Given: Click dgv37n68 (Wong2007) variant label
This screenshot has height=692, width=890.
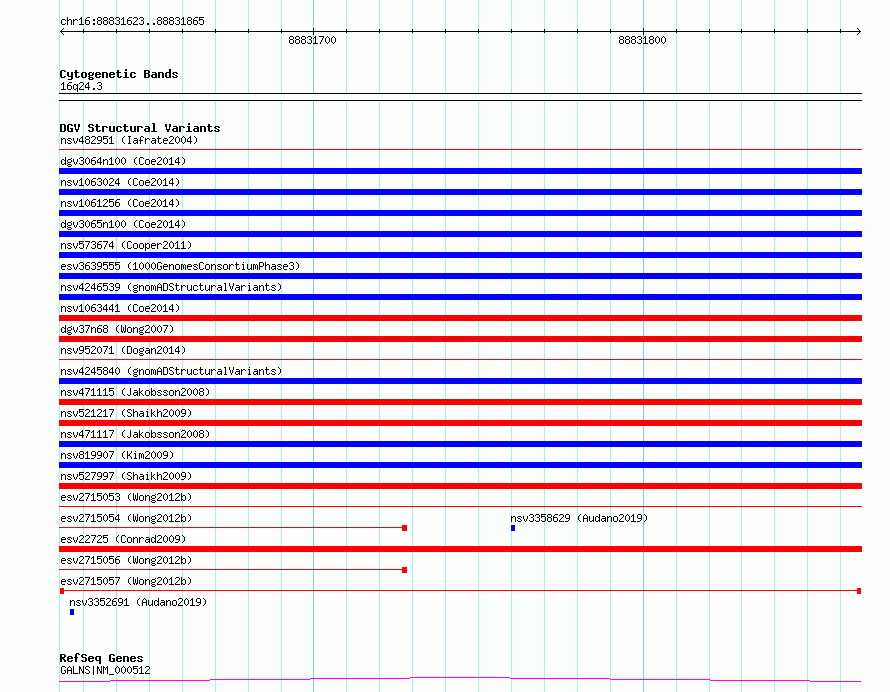Looking at the screenshot, I should (117, 329).
